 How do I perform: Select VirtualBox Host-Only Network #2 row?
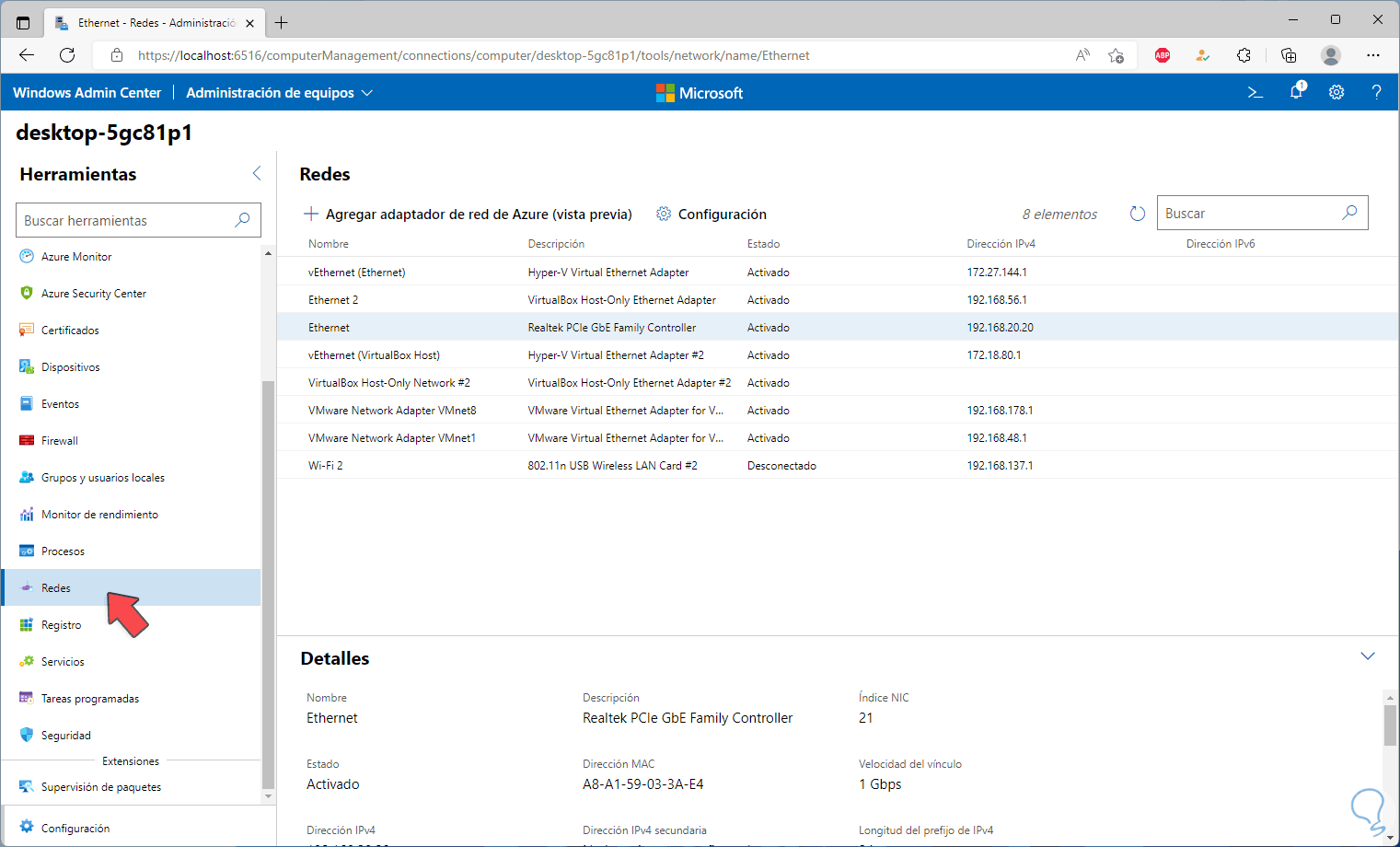[838, 382]
